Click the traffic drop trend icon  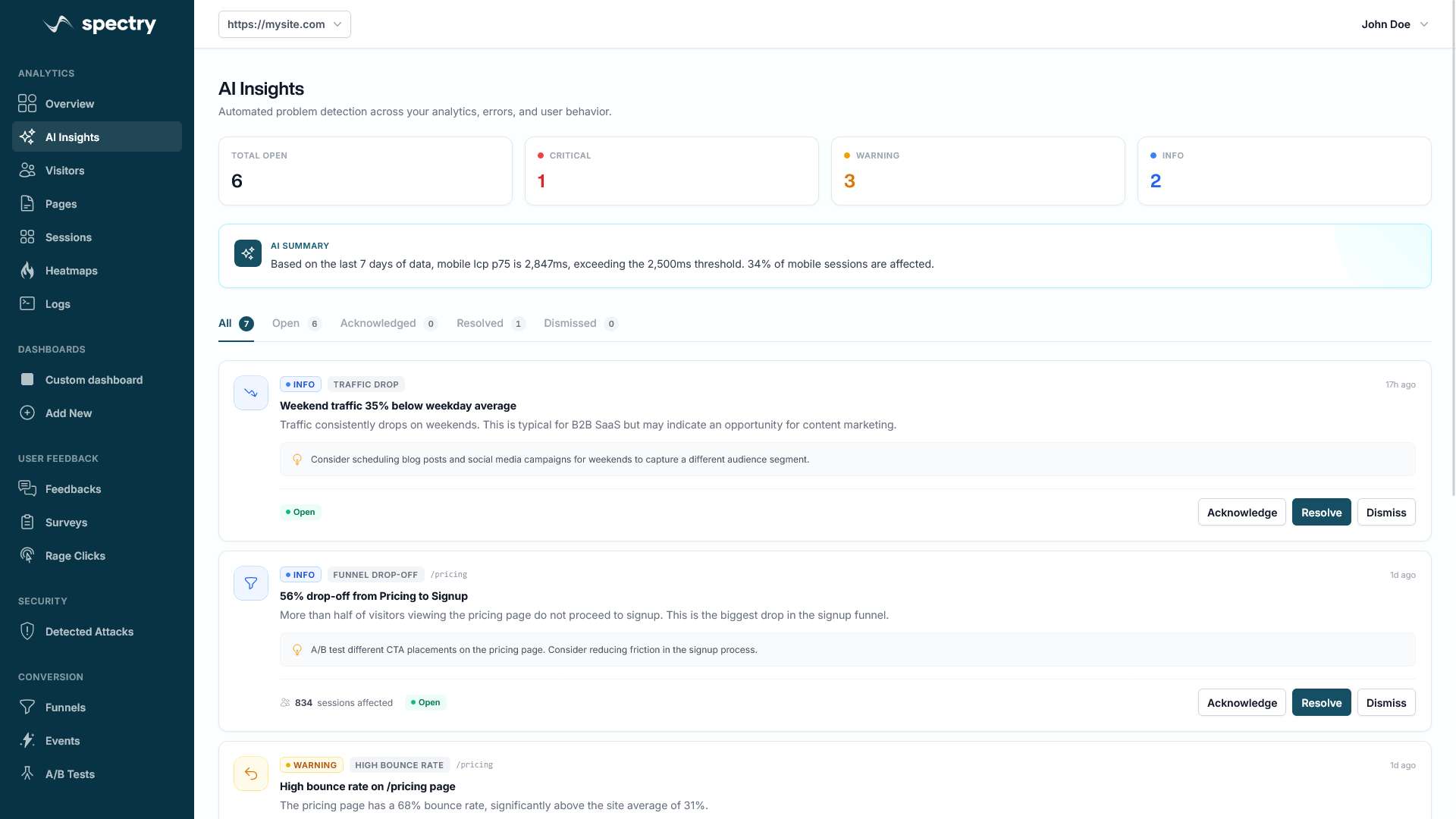coord(251,393)
